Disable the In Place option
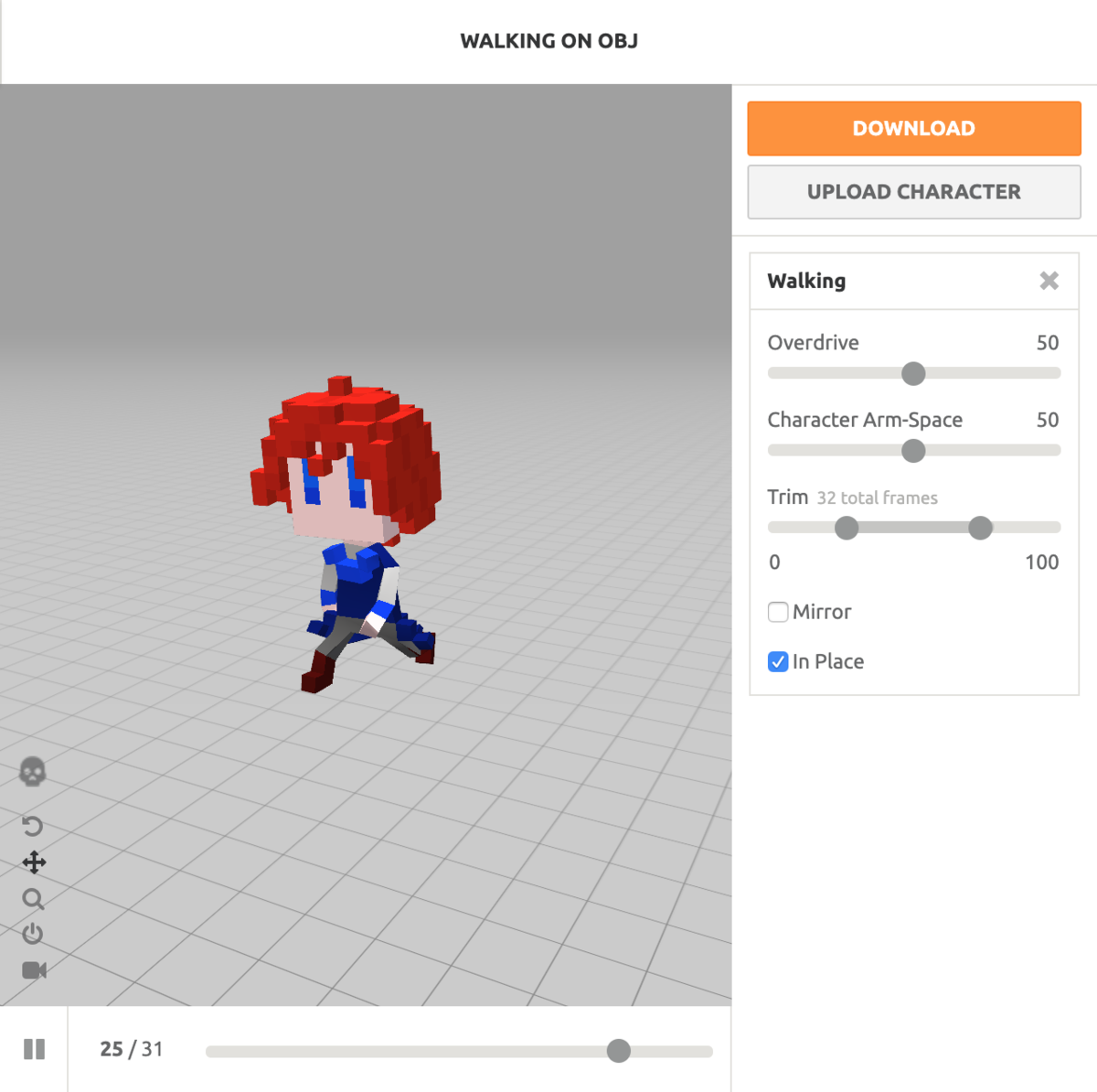 tap(777, 661)
